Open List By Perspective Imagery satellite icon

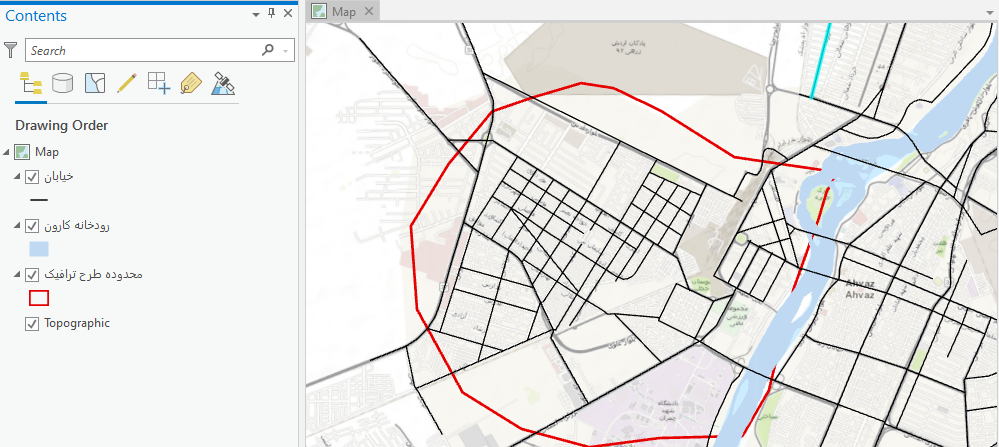click(x=223, y=84)
